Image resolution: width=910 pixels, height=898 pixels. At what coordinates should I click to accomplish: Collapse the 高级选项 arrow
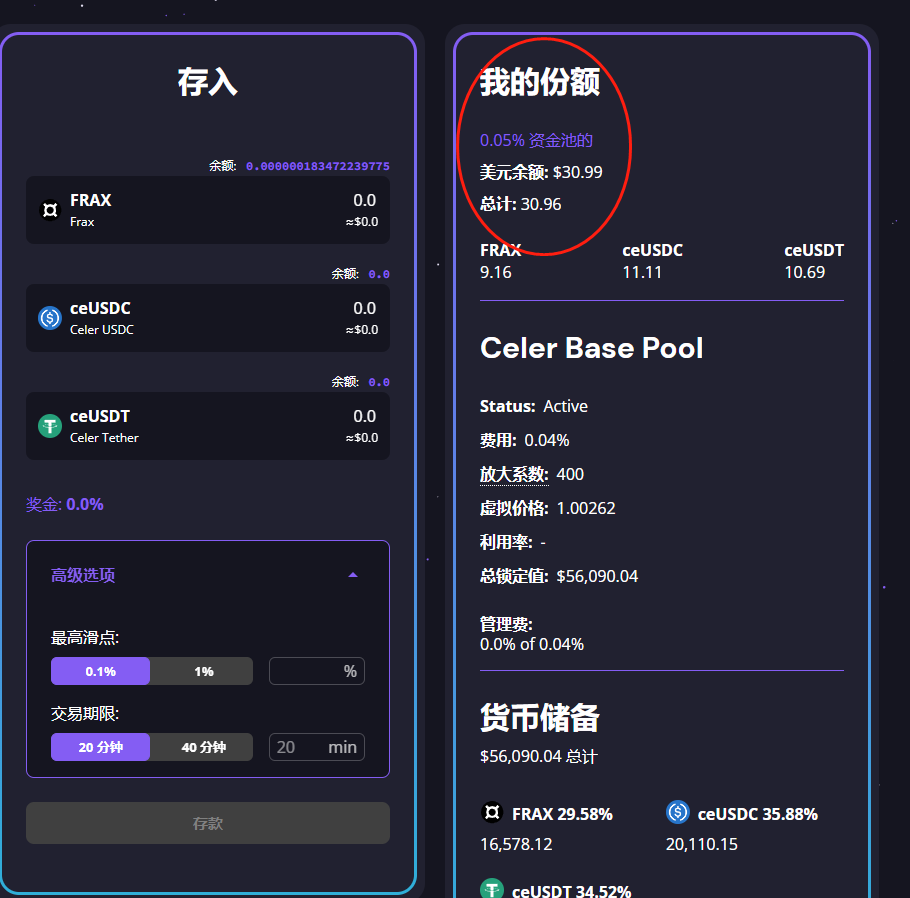pos(352,575)
